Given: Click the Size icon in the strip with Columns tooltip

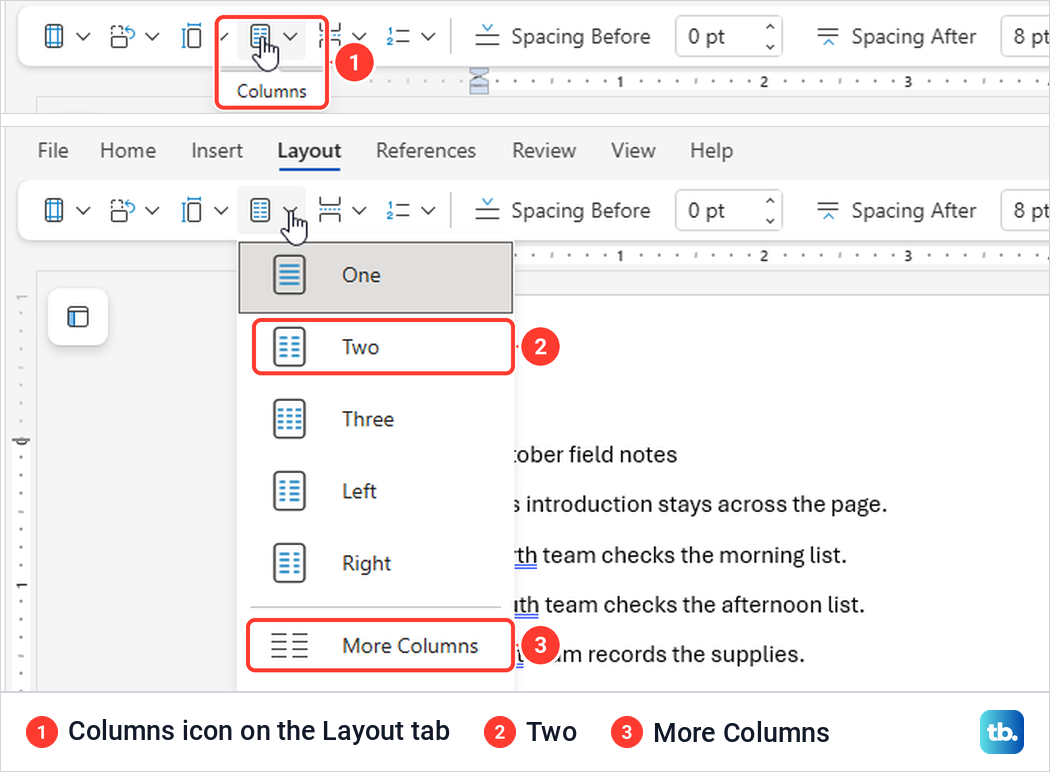Looking at the screenshot, I should pyautogui.click(x=192, y=36).
